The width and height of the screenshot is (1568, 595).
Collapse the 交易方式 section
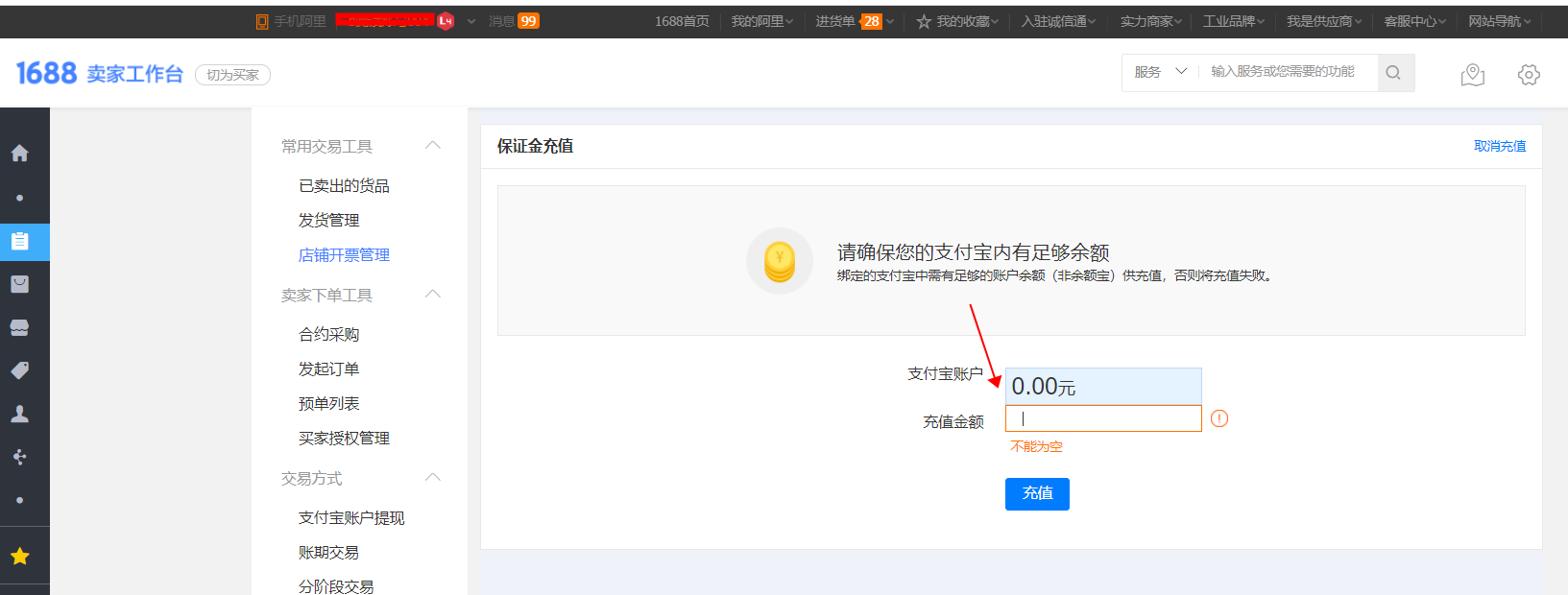coord(433,478)
